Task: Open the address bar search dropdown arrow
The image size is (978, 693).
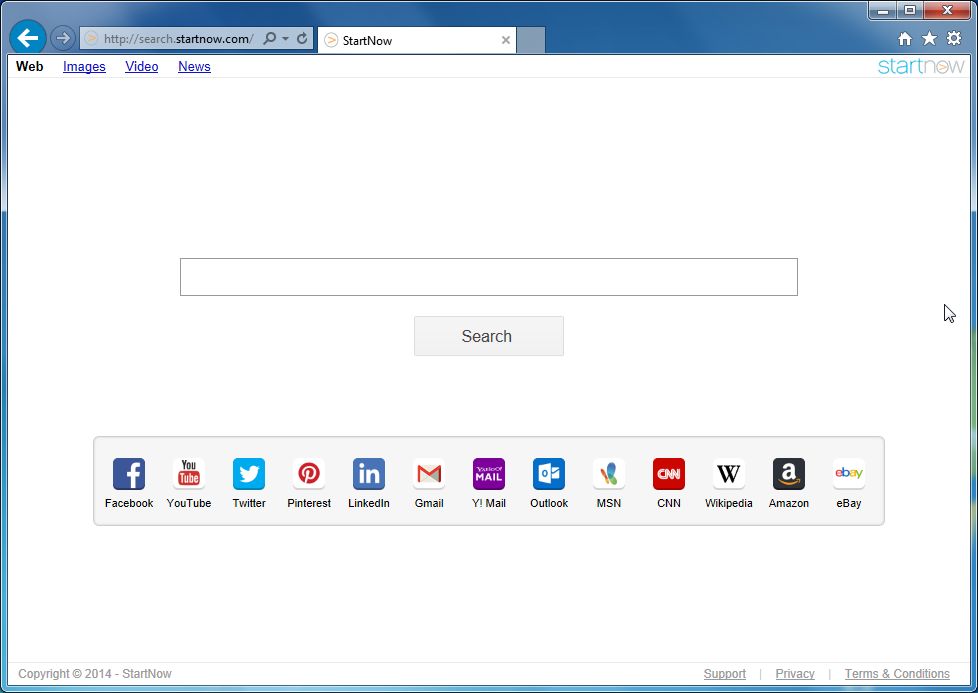Action: coord(283,37)
